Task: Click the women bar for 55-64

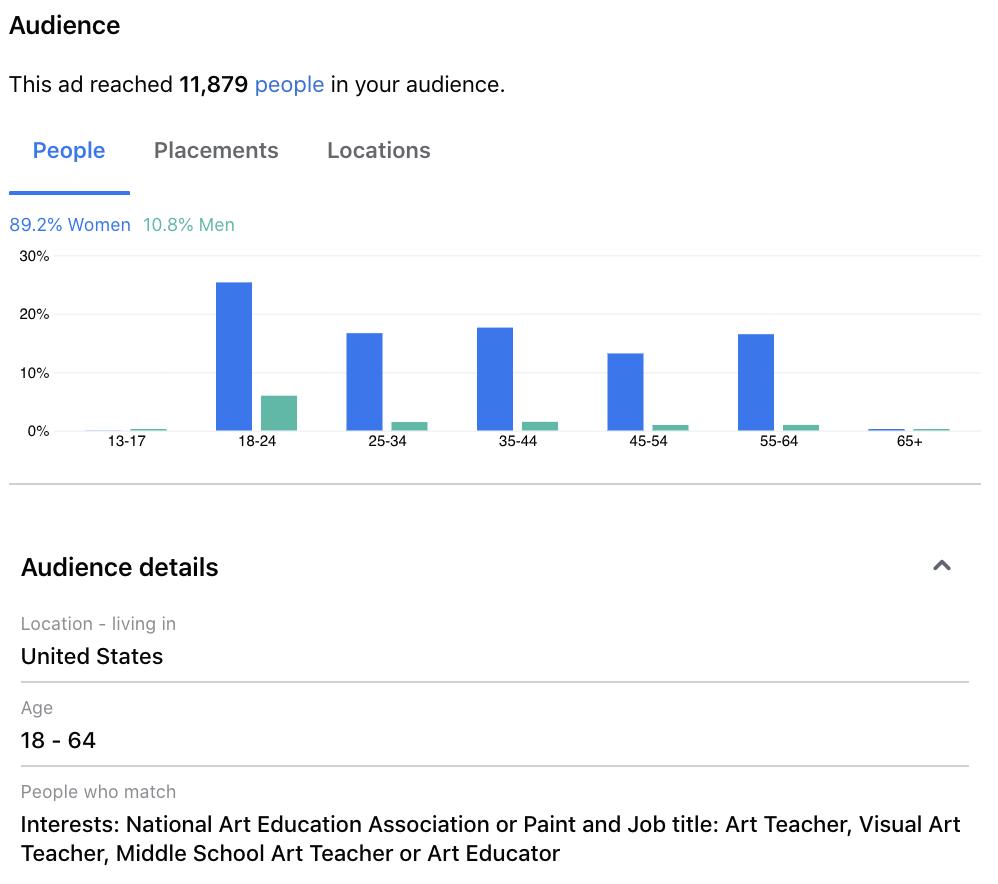Action: point(756,382)
